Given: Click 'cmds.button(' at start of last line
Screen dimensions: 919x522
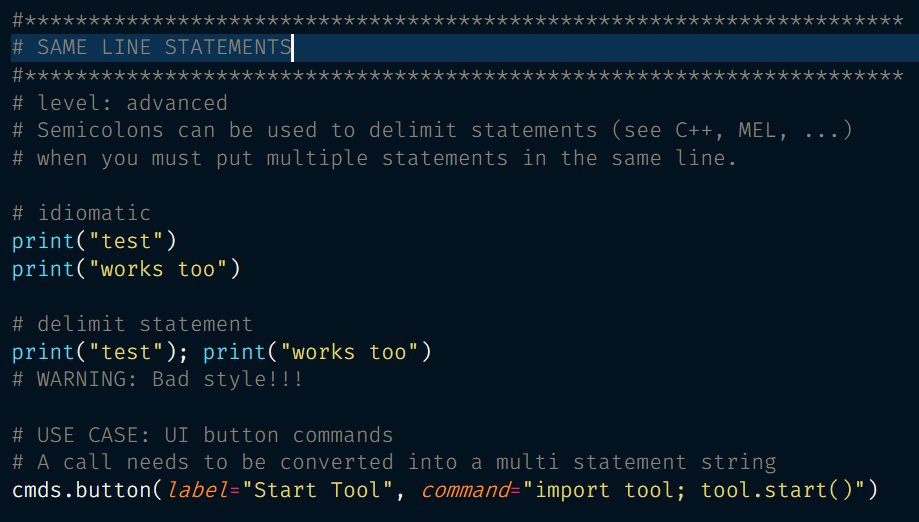Looking at the screenshot, I should point(87,490).
